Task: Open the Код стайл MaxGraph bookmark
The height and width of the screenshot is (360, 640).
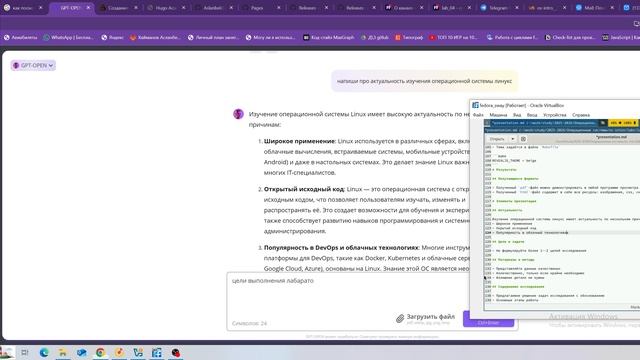Action: tap(329, 37)
